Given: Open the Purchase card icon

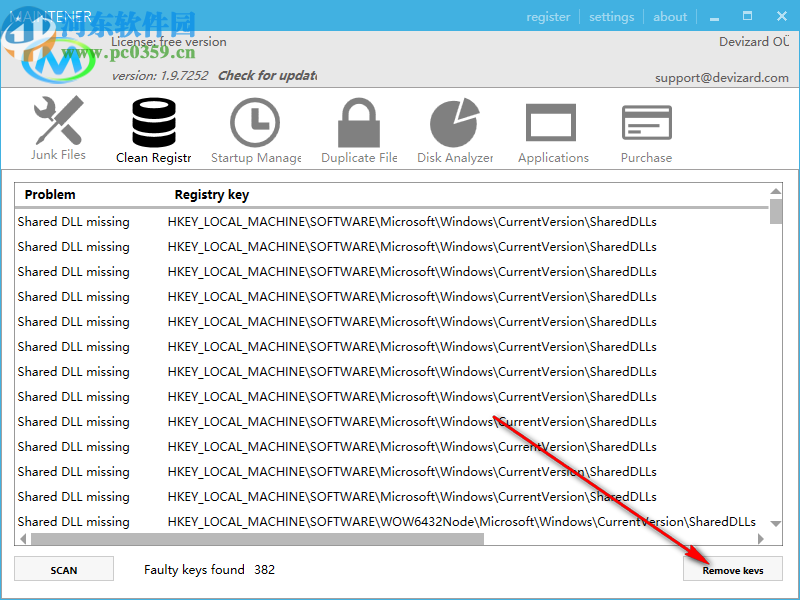Looking at the screenshot, I should tap(646, 122).
